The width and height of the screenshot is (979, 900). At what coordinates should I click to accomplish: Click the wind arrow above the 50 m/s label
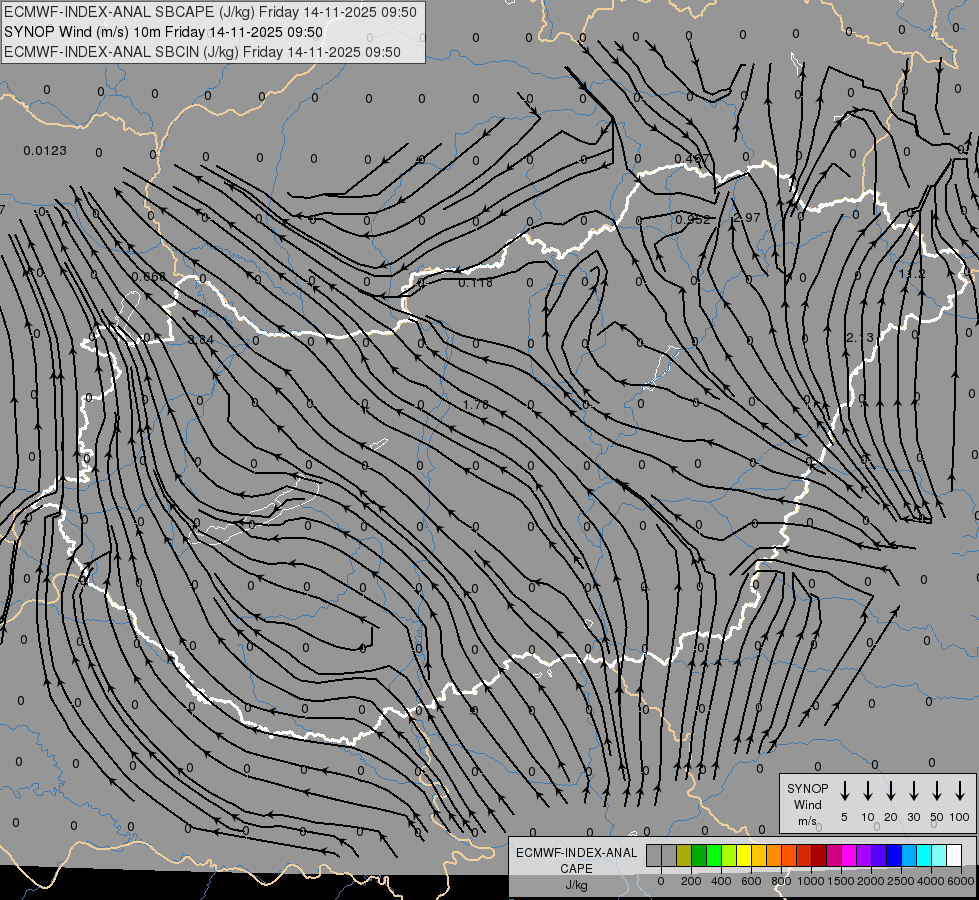pos(937,791)
